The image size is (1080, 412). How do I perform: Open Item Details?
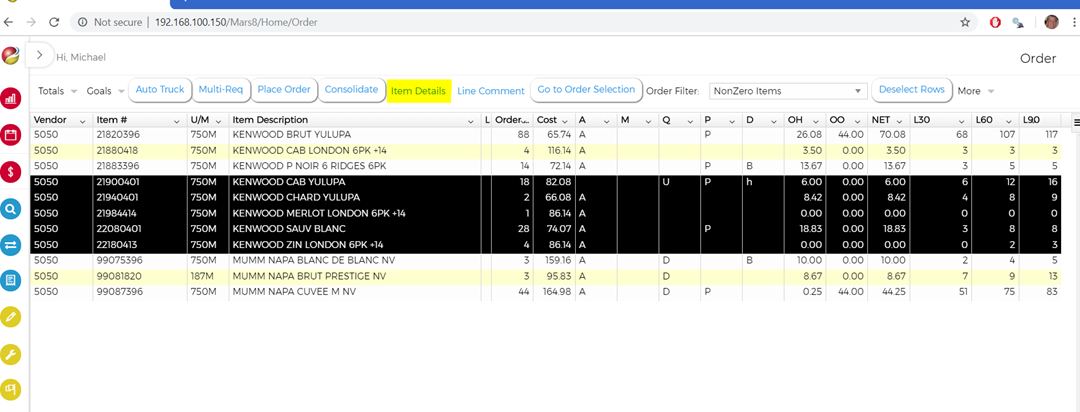click(x=419, y=91)
